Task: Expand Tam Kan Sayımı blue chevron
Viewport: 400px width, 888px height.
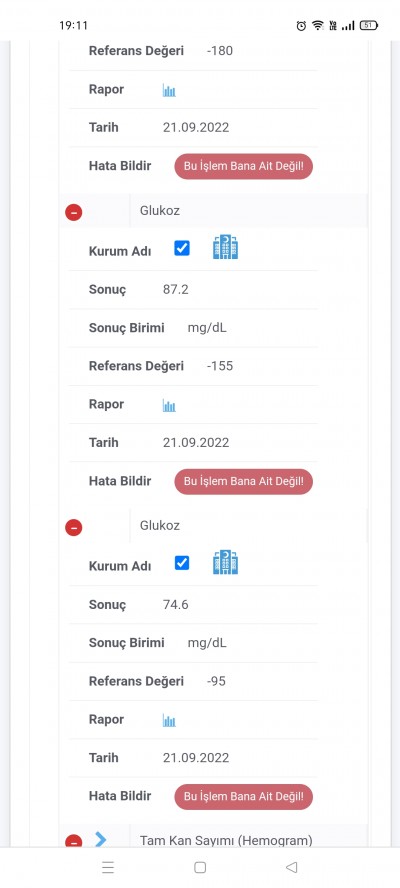Action: point(101,839)
